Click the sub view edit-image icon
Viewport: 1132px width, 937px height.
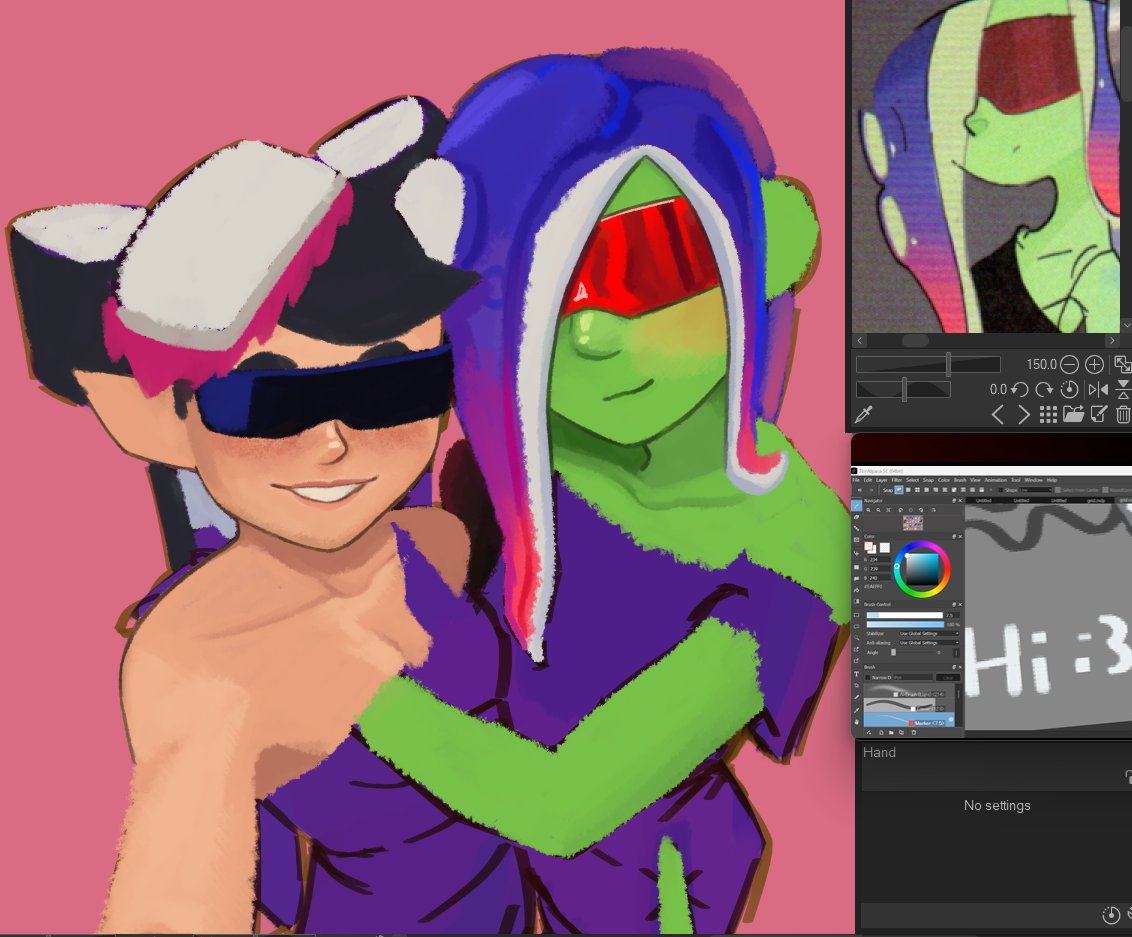tap(1099, 414)
